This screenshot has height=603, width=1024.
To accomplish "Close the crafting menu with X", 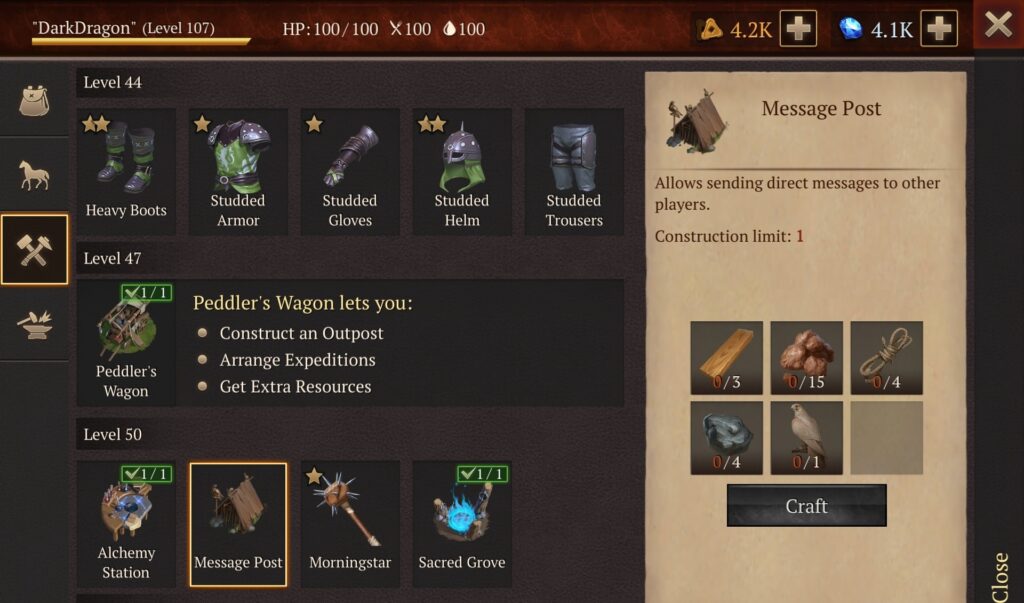I will 999,25.
